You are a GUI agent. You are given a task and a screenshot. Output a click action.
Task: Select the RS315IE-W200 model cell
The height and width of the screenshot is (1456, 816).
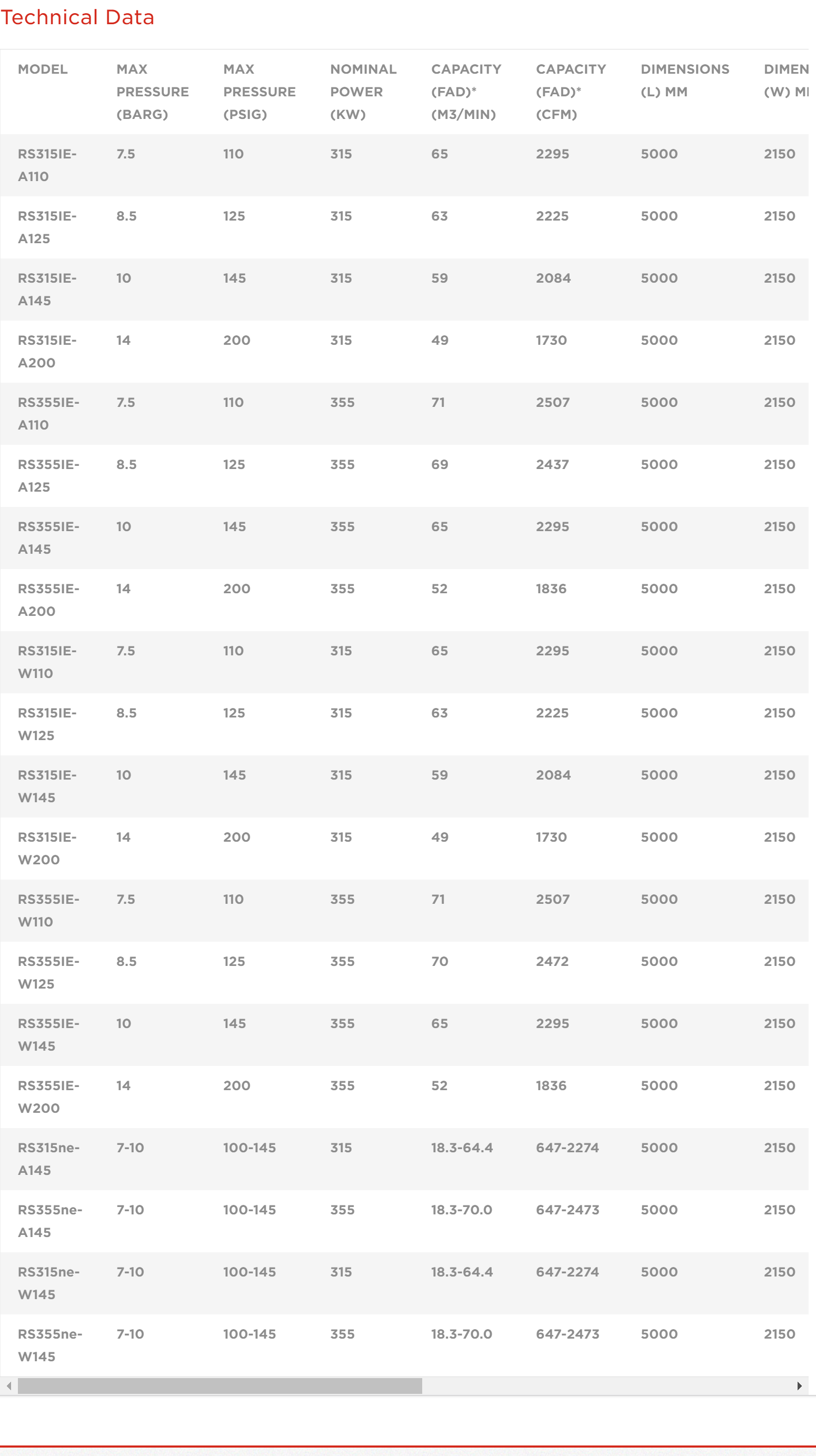tap(47, 849)
